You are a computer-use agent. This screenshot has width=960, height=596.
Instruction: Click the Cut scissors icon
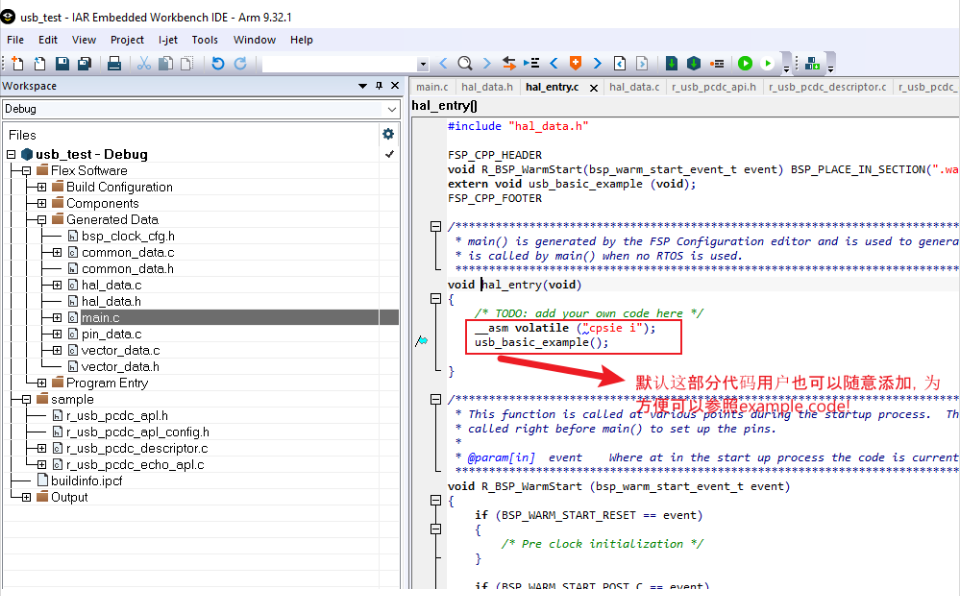pyautogui.click(x=144, y=63)
